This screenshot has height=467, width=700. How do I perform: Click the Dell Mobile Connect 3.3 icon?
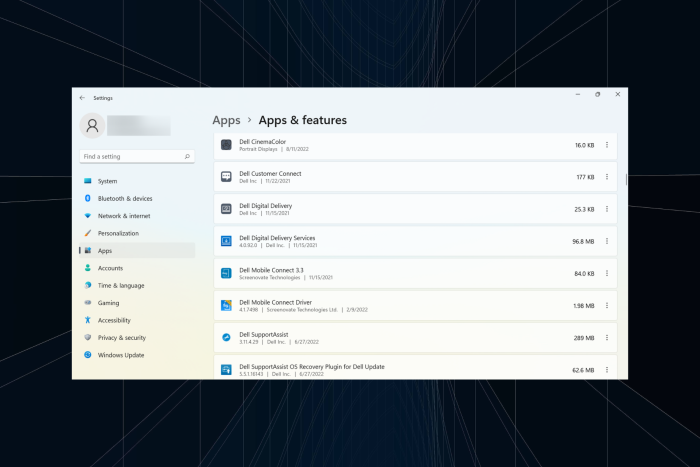[x=226, y=273]
